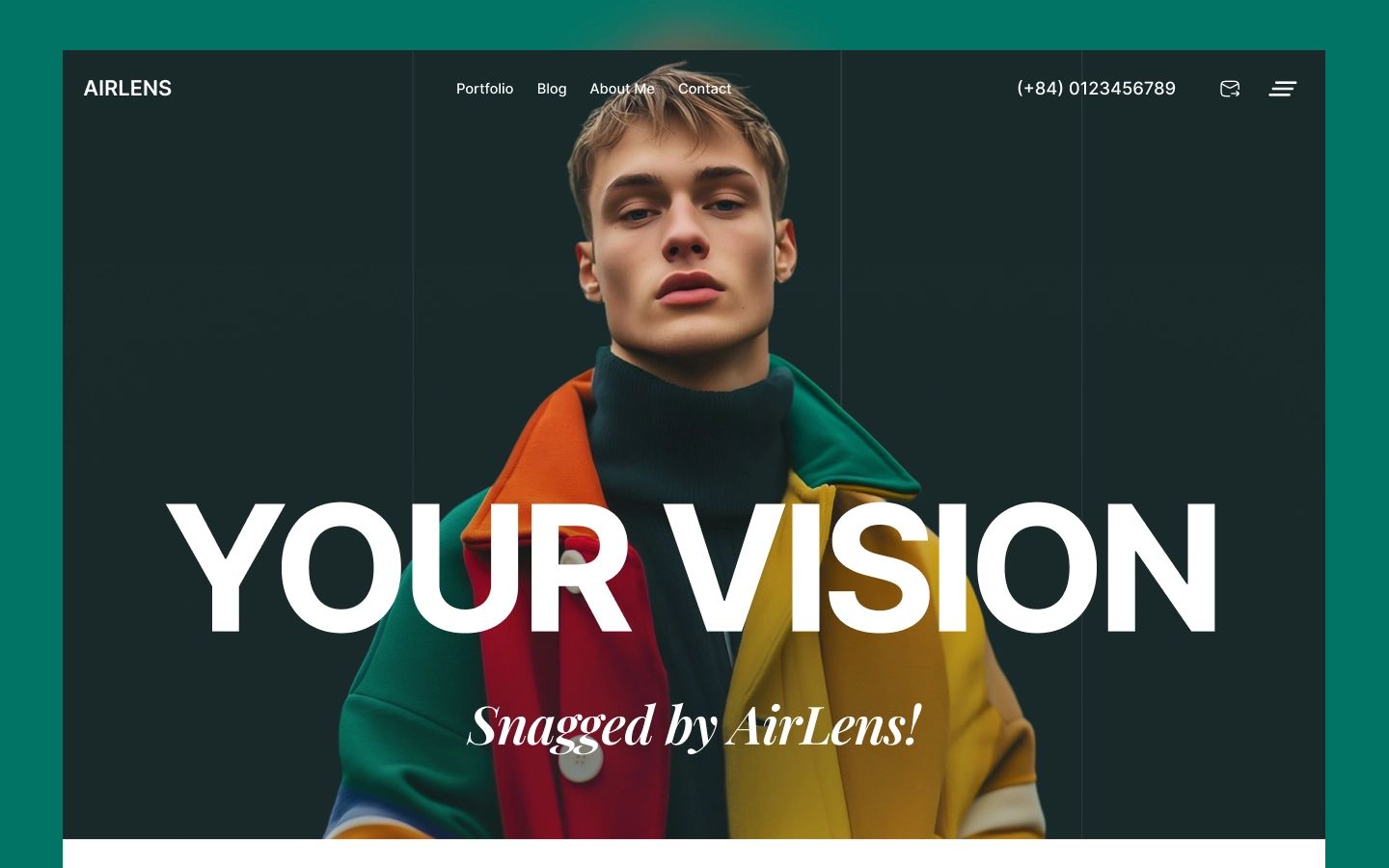1389x868 pixels.
Task: Open the About Me page
Action: pos(622,89)
